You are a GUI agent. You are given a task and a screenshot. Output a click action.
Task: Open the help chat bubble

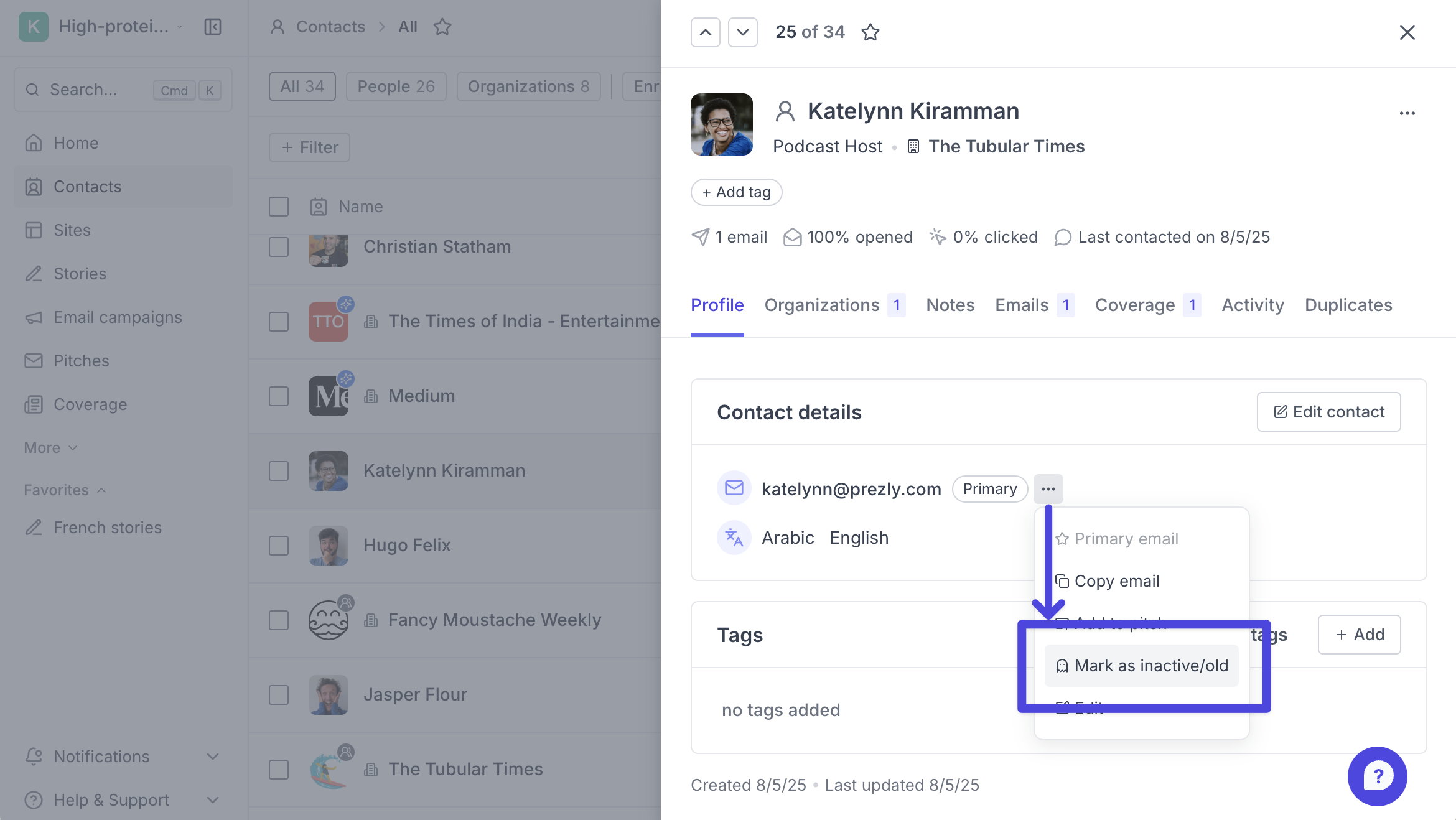coord(1377,776)
